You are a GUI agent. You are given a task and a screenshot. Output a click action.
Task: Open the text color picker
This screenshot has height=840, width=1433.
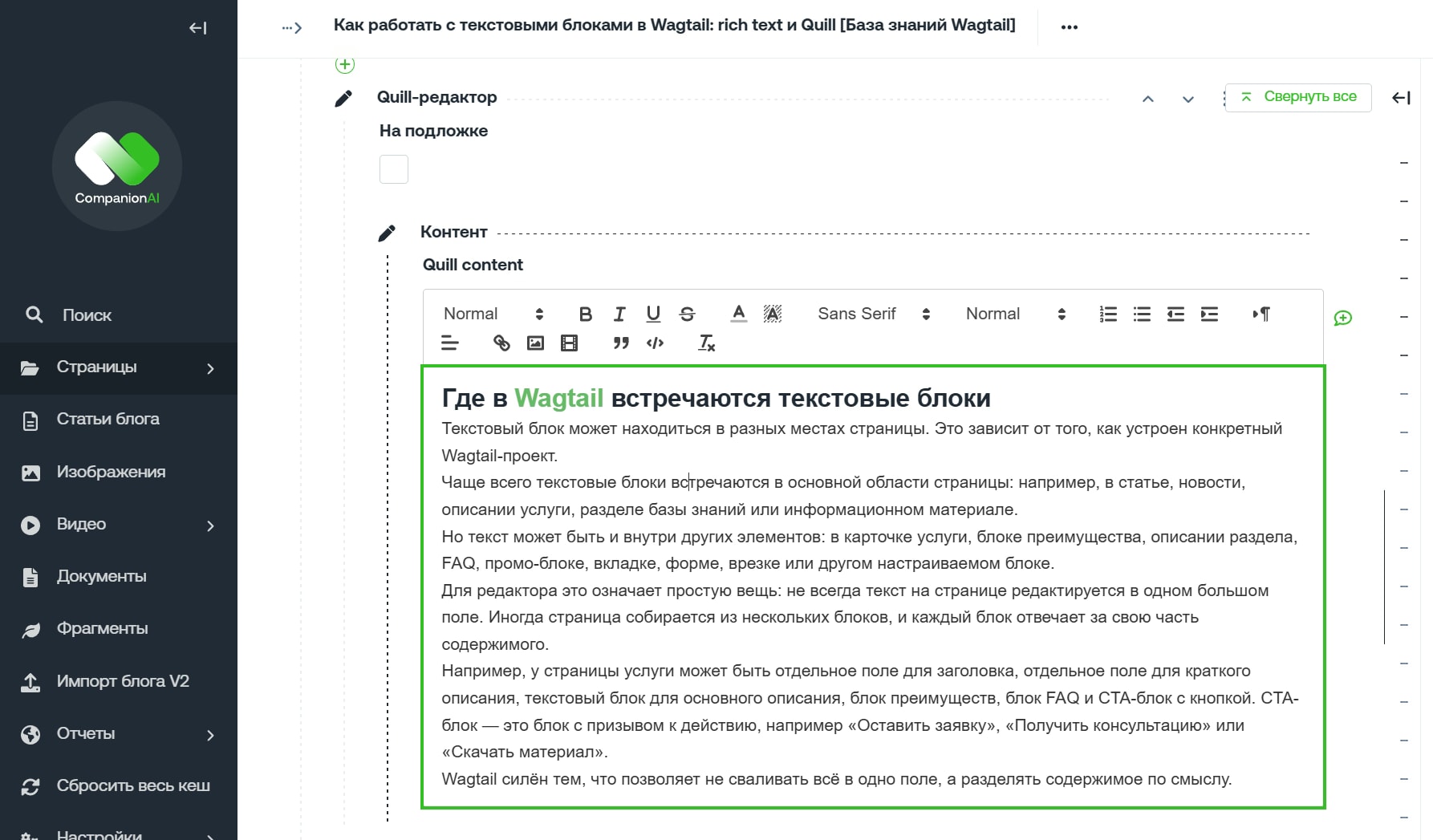coord(739,314)
